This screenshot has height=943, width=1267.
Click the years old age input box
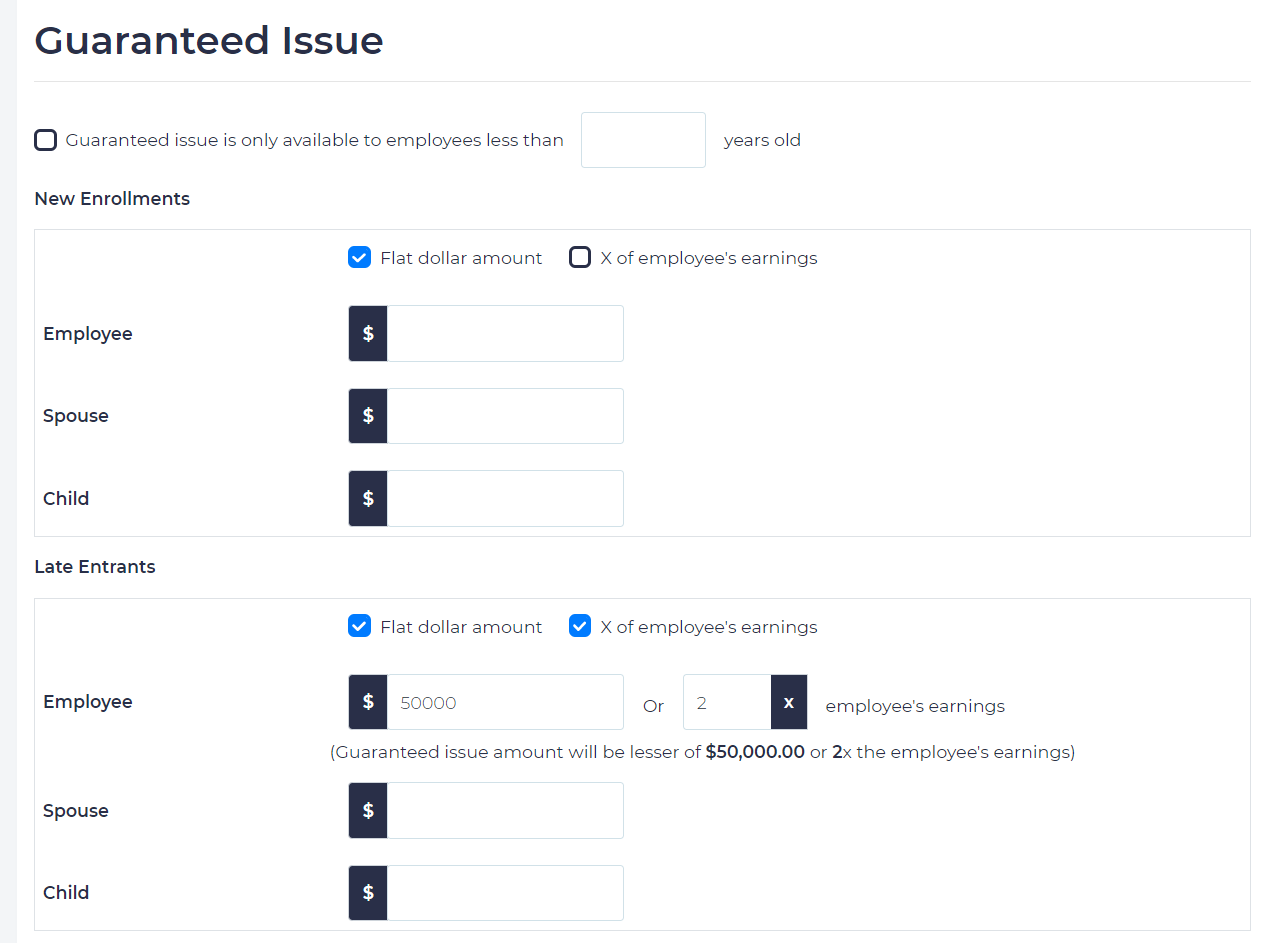pyautogui.click(x=643, y=140)
